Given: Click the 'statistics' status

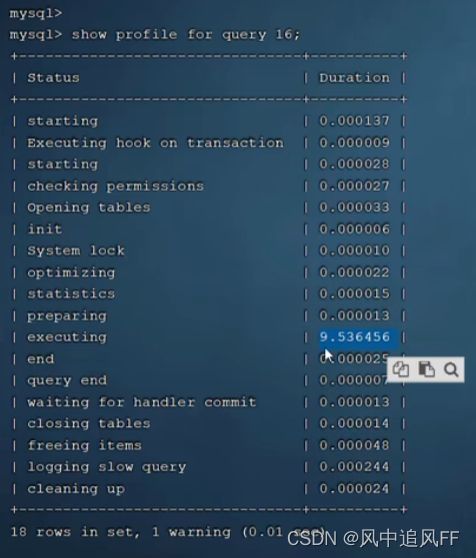Looking at the screenshot, I should (x=71, y=294).
